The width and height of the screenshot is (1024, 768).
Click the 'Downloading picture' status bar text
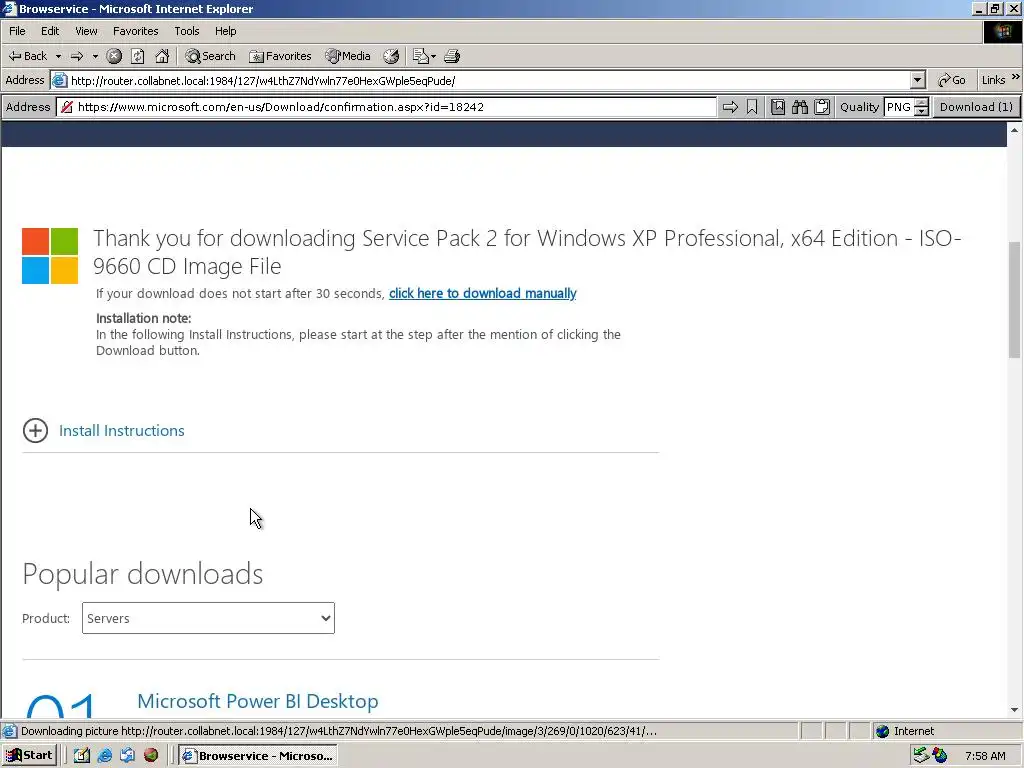(x=338, y=731)
